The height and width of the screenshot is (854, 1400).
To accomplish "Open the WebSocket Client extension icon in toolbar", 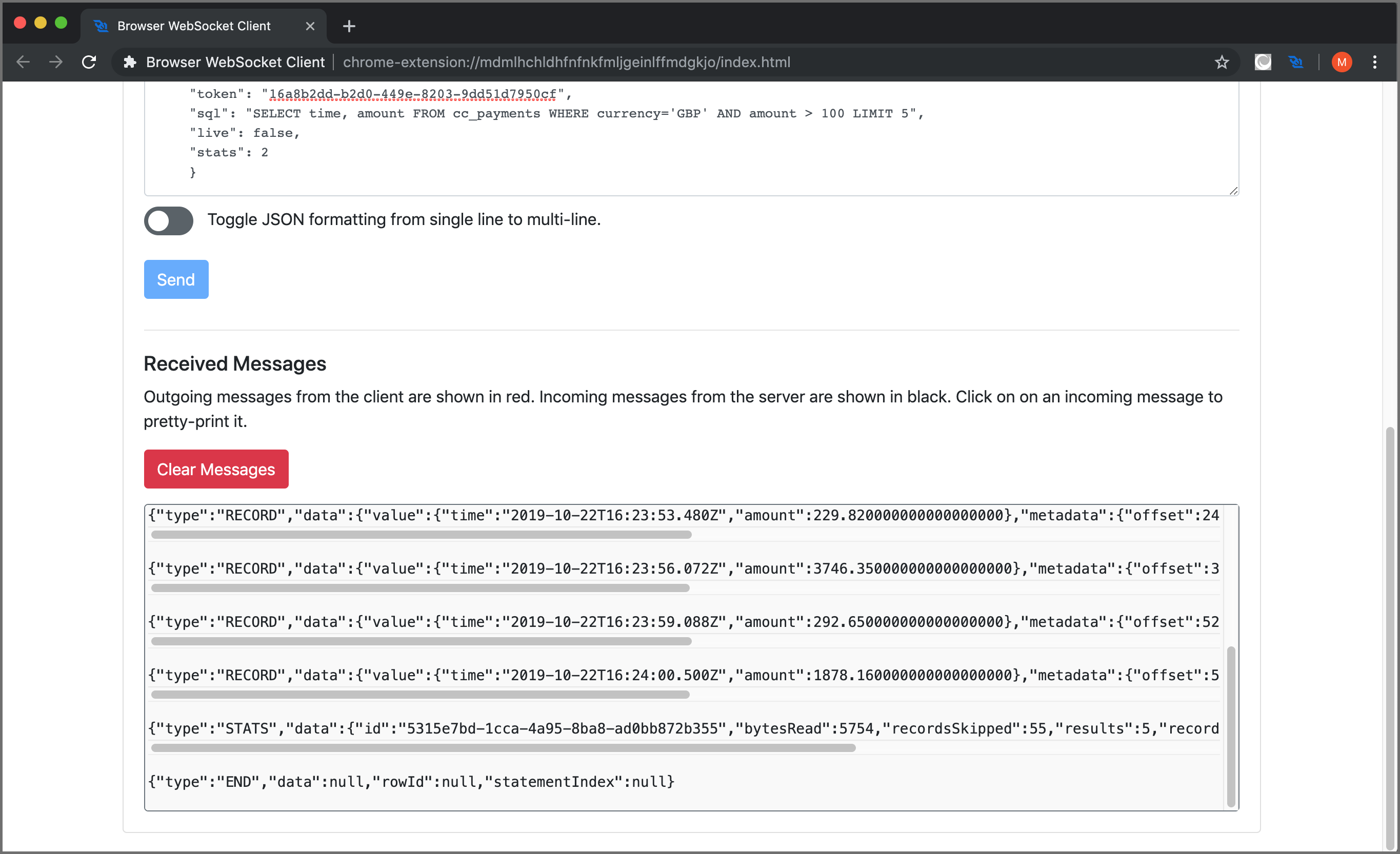I will [x=1296, y=62].
